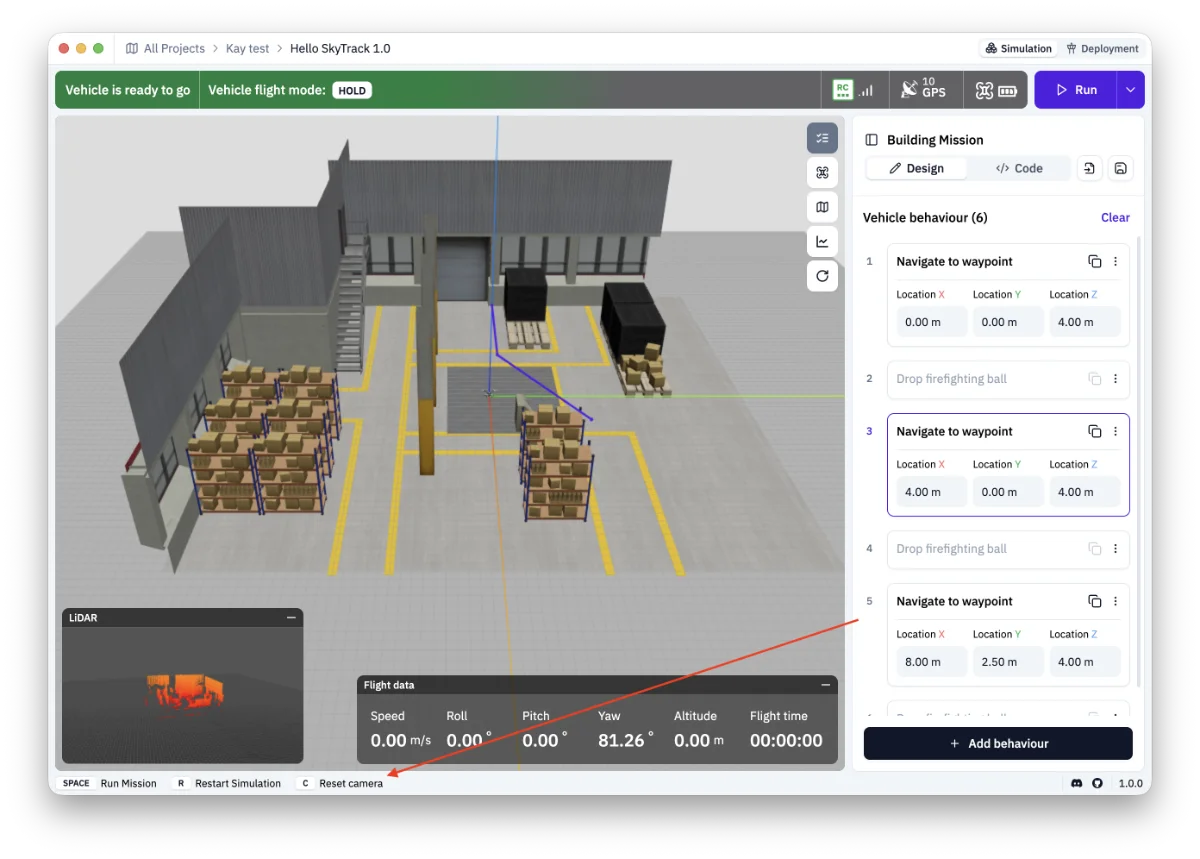Duplicate behaviour 5 Navigate to waypoint

[1094, 602]
